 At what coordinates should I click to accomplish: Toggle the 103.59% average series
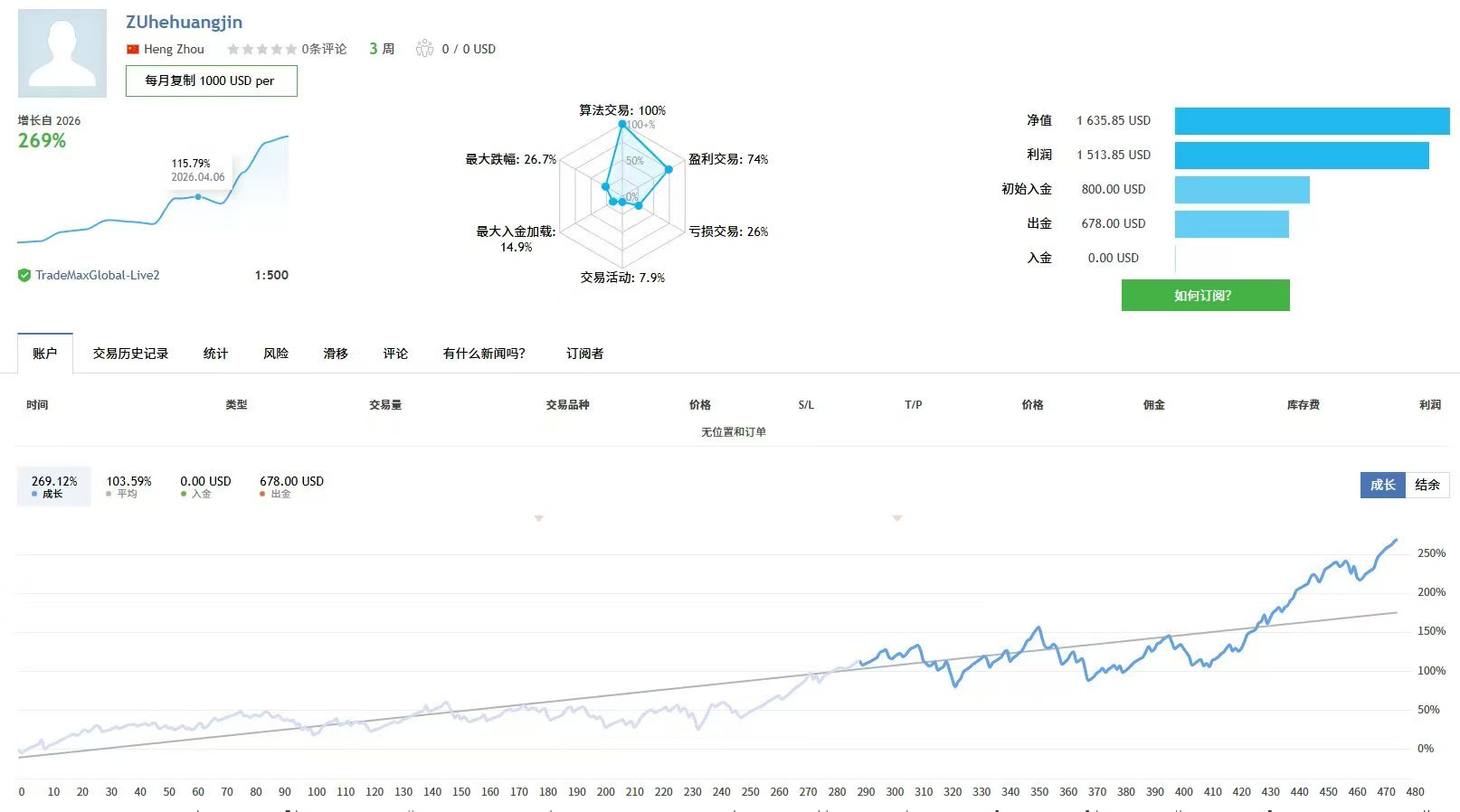coord(128,486)
